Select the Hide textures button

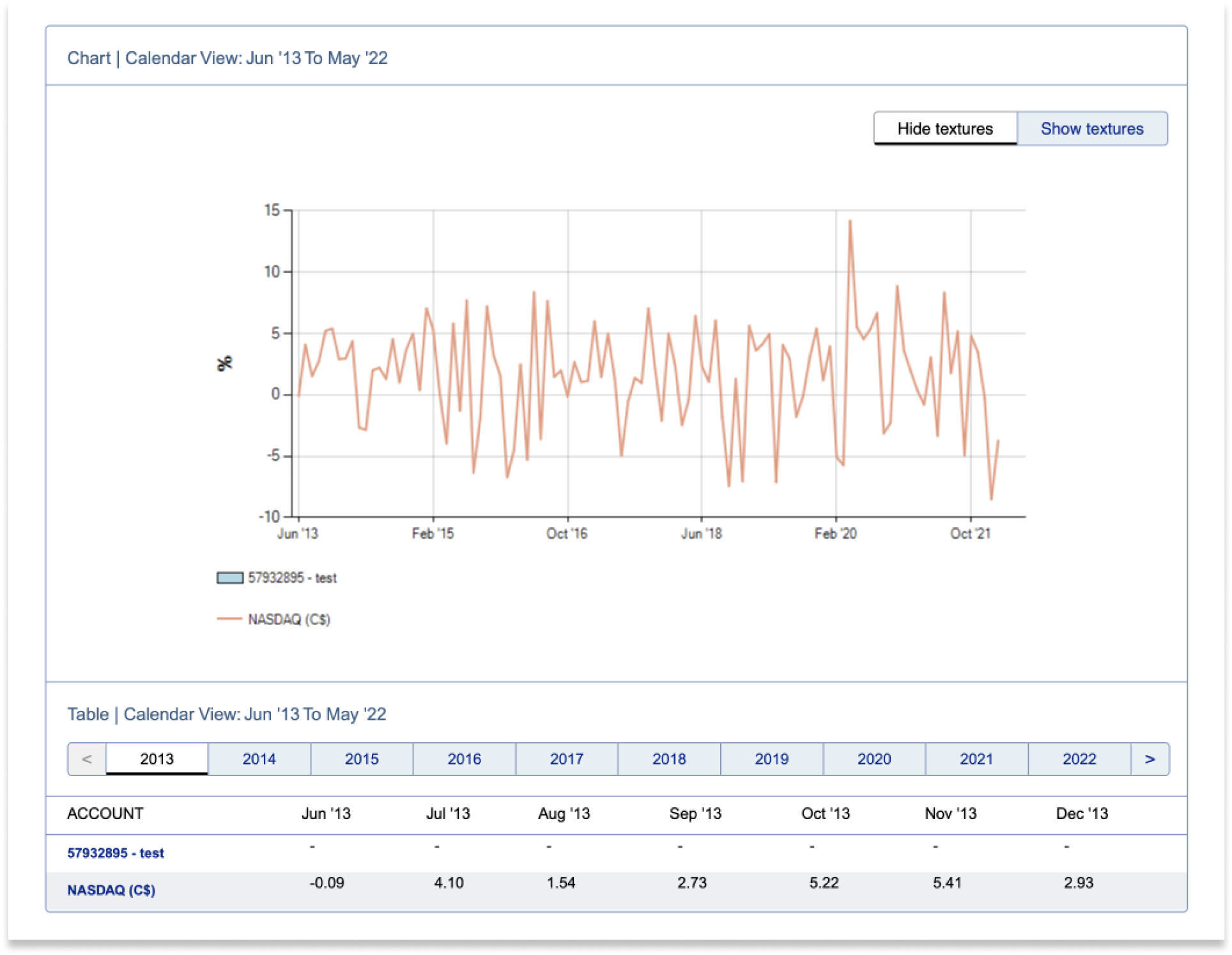(944, 128)
